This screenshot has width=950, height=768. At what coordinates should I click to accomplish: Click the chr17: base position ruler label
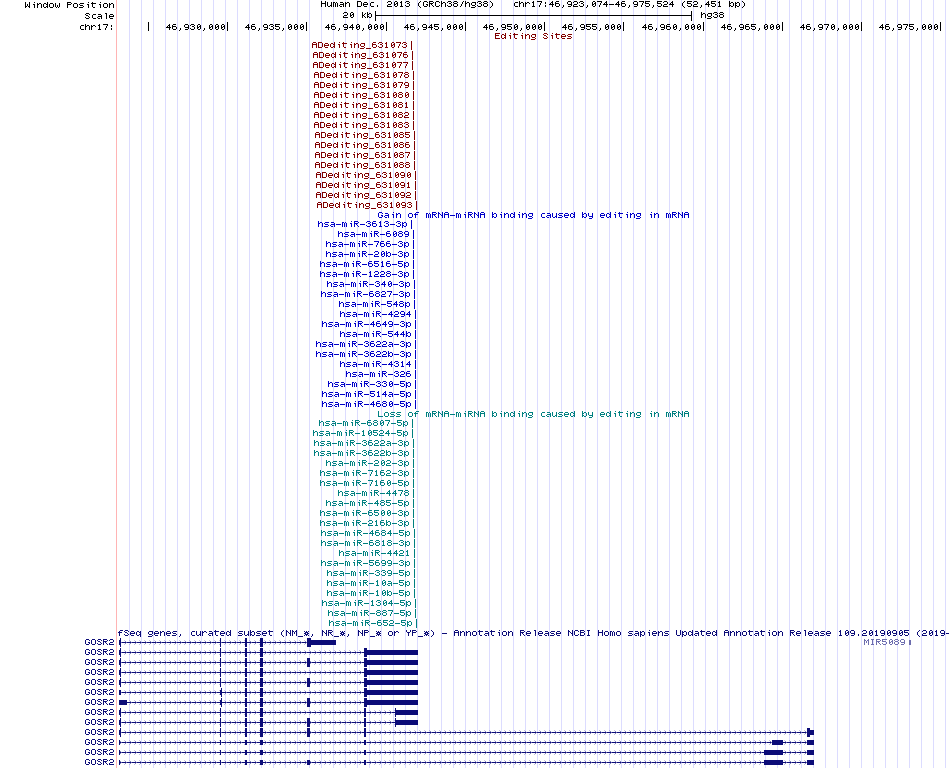pyautogui.click(x=96, y=27)
